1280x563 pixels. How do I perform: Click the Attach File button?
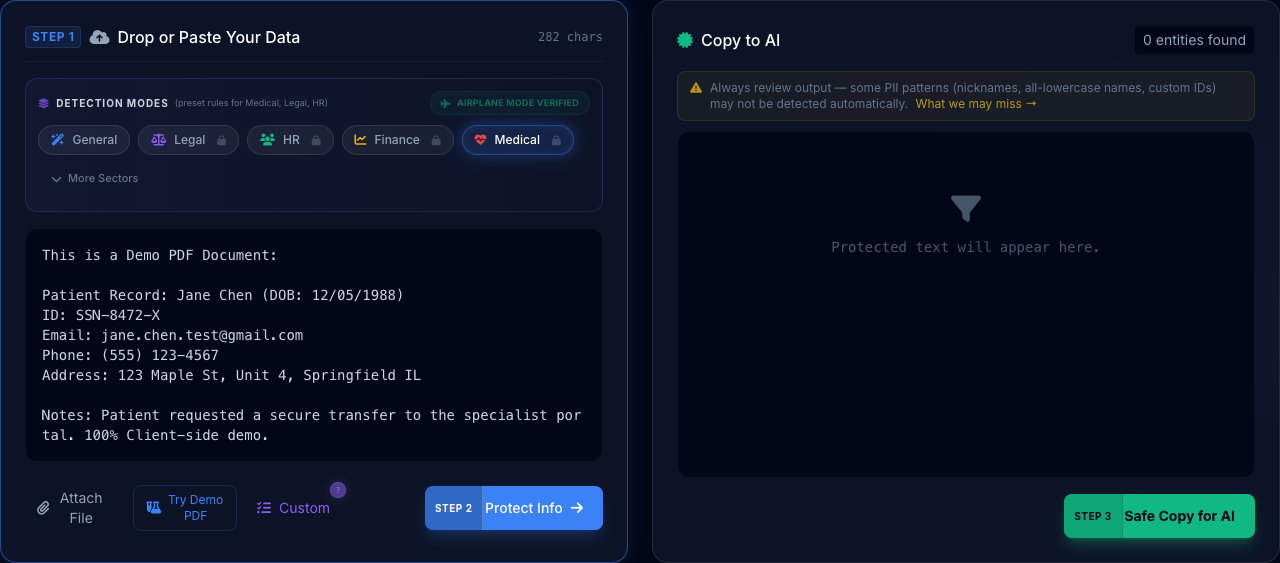(x=70, y=508)
